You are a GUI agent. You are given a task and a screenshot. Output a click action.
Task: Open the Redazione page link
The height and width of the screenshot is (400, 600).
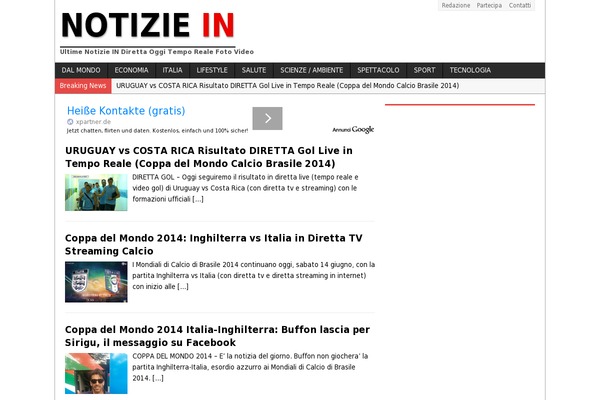456,5
